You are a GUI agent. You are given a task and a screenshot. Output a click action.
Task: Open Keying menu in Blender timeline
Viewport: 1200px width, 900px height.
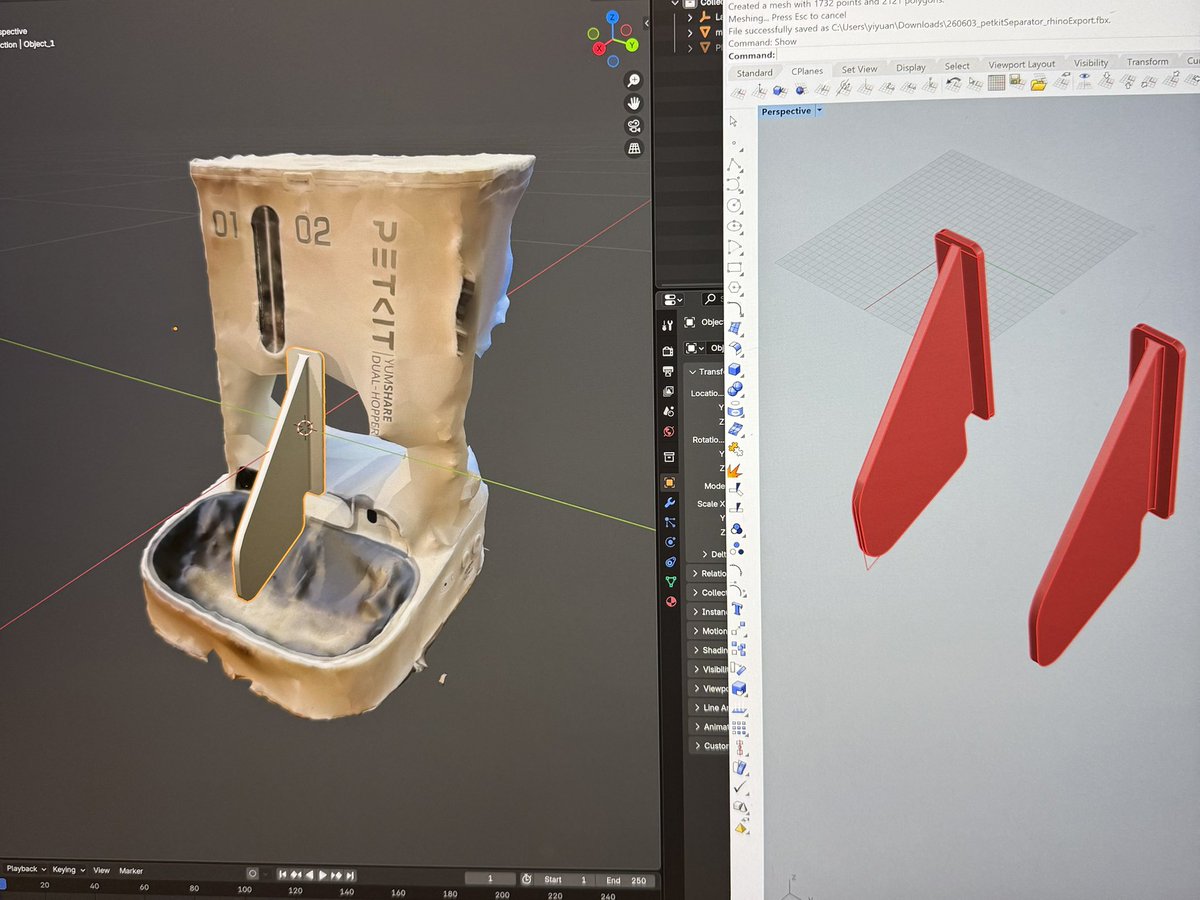tap(69, 870)
